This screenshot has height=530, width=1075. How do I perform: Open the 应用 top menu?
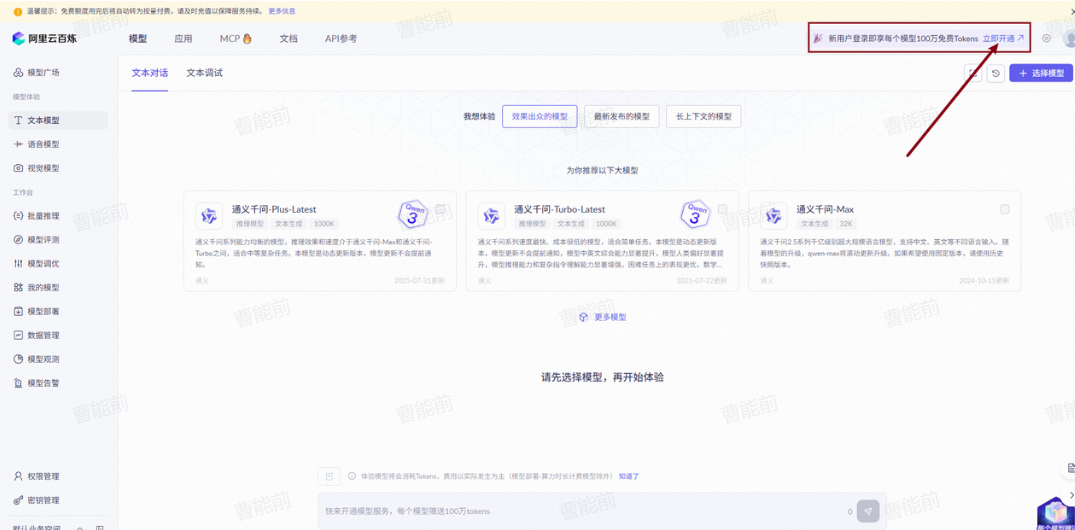tap(183, 39)
